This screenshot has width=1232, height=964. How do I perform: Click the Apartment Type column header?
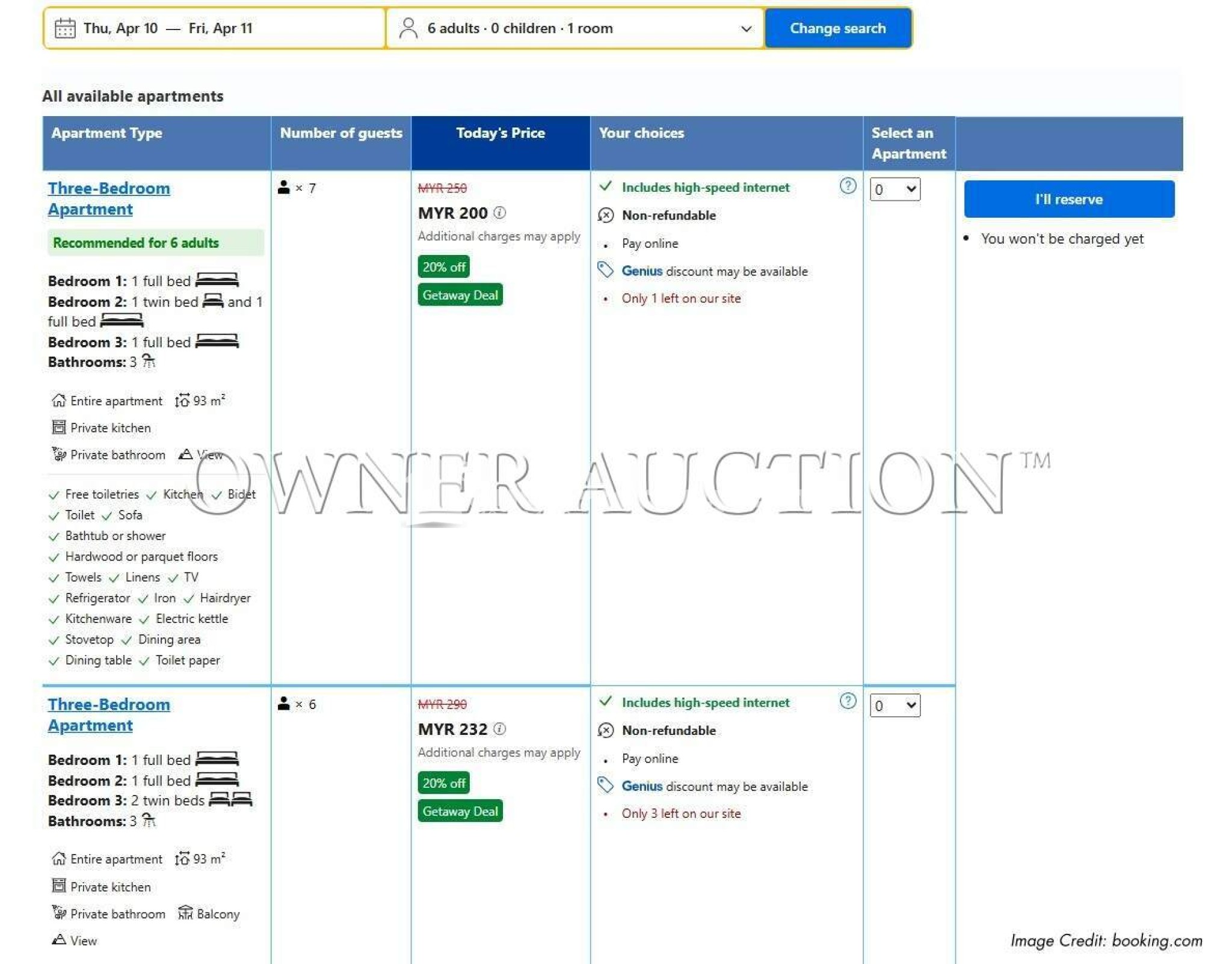106,134
